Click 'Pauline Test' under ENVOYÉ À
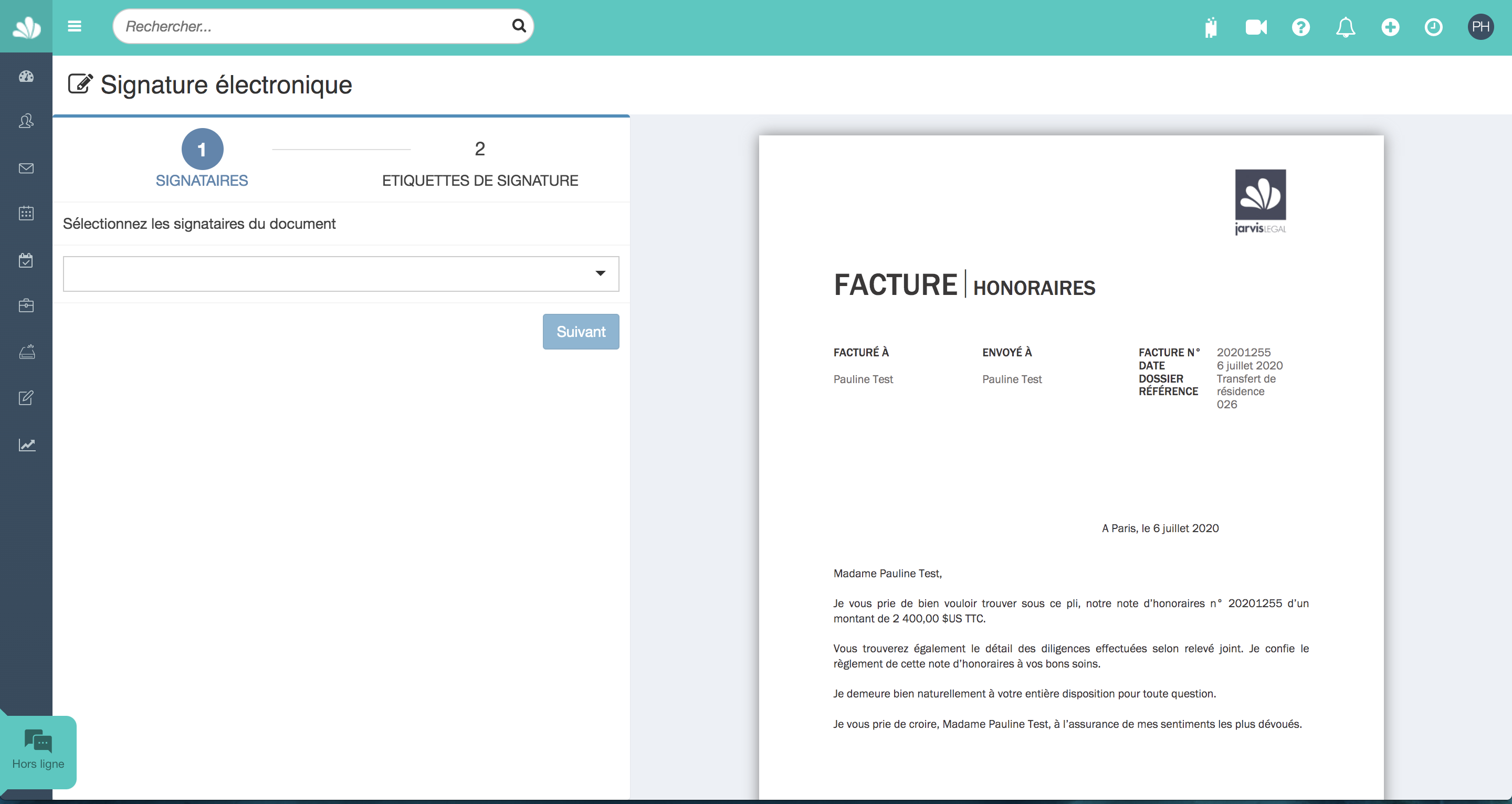The height and width of the screenshot is (804, 1512). [x=1012, y=379]
